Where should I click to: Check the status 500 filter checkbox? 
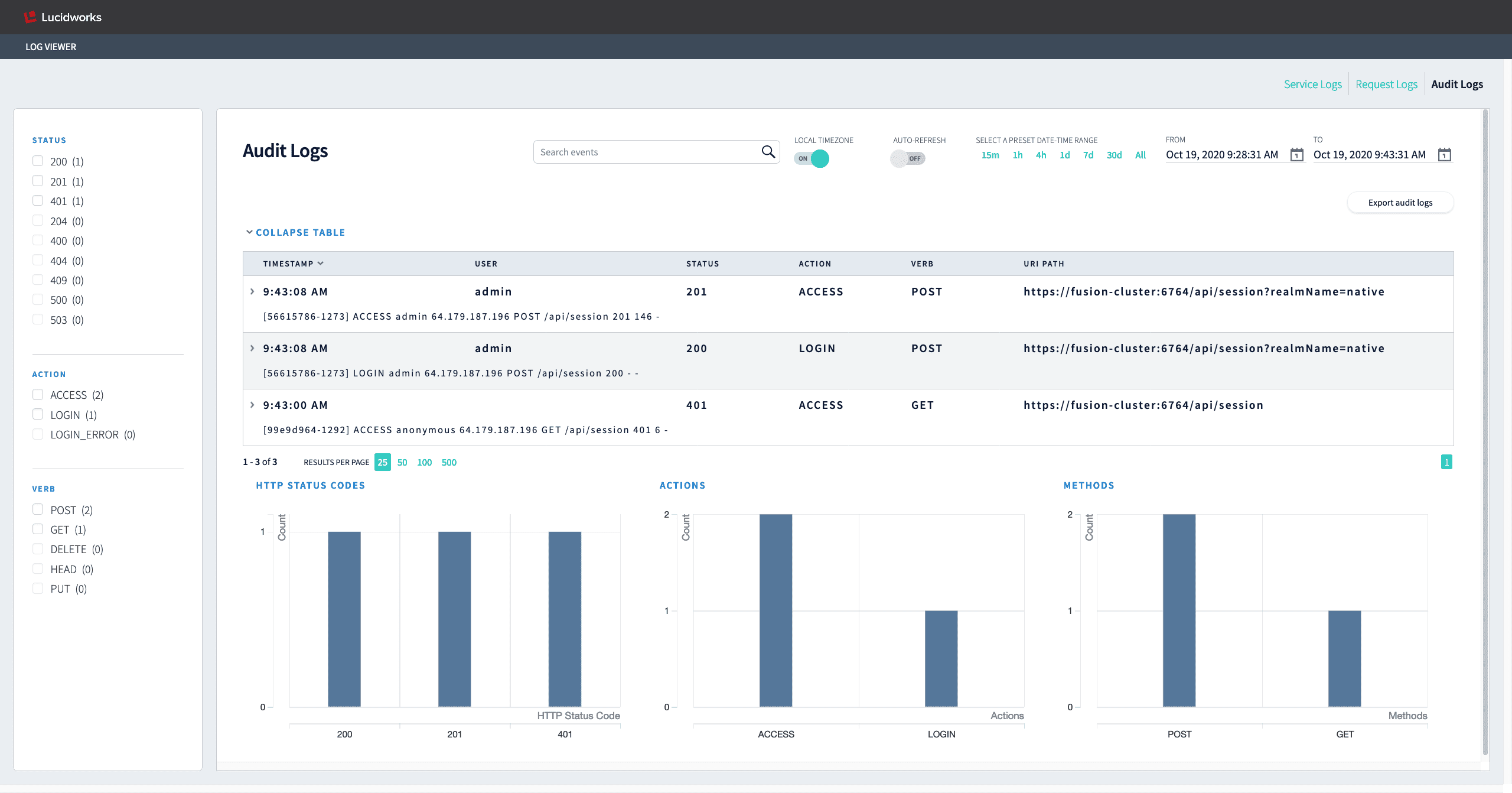[38, 299]
